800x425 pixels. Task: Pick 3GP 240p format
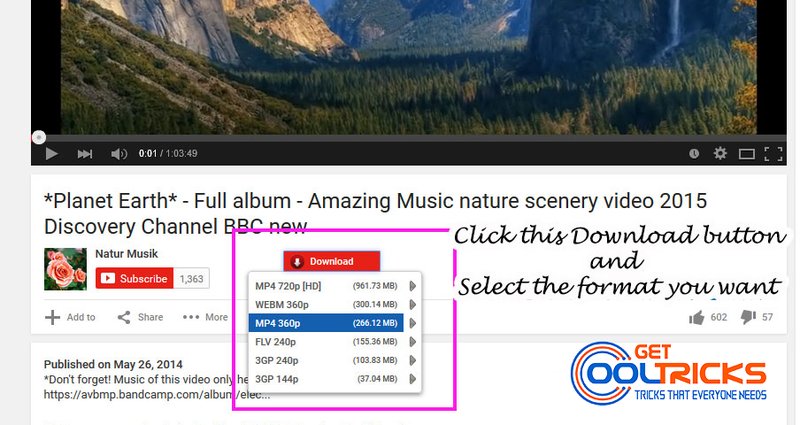pyautogui.click(x=327, y=360)
